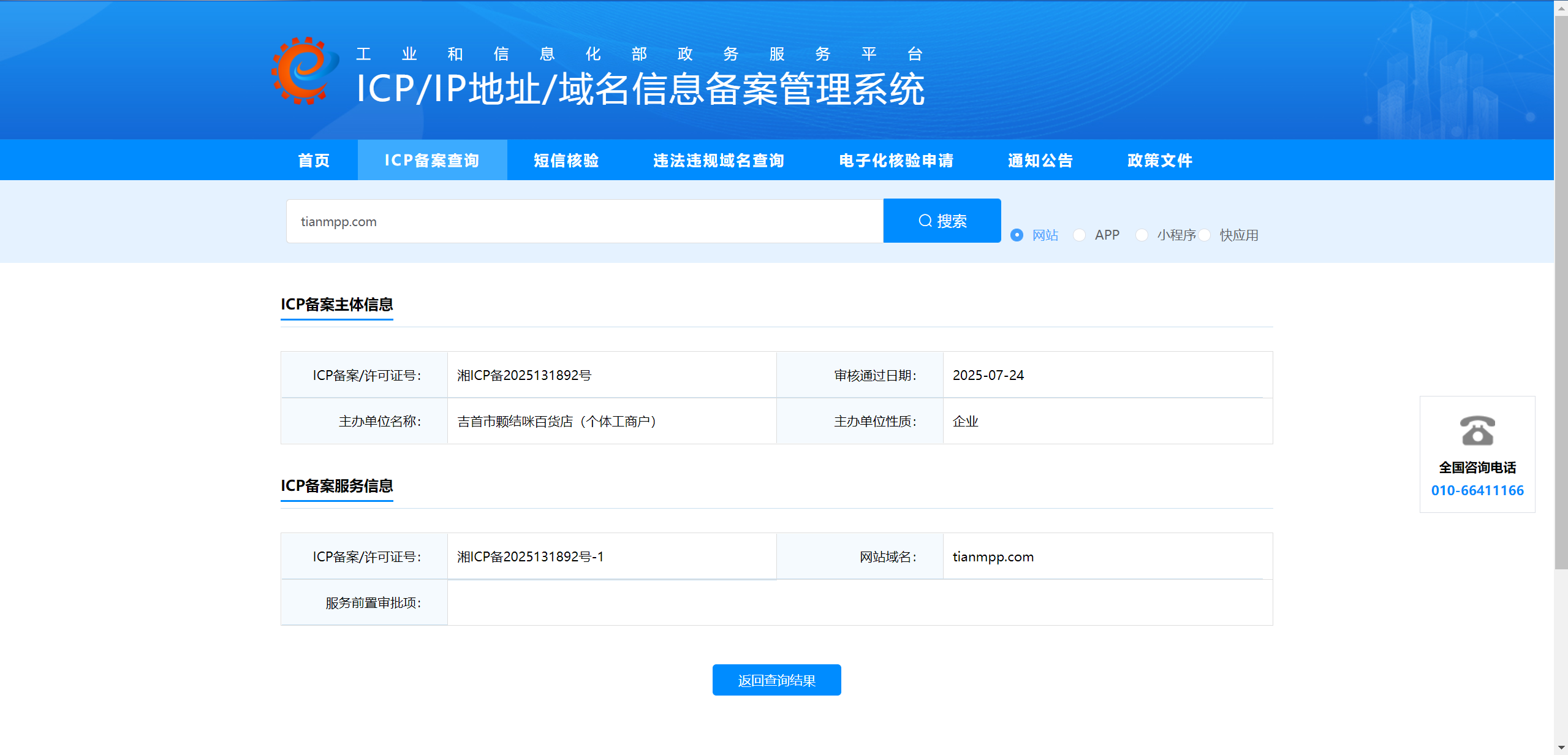1568x755 pixels.
Task: Click the telephone icon in consultation widget
Action: (1477, 431)
